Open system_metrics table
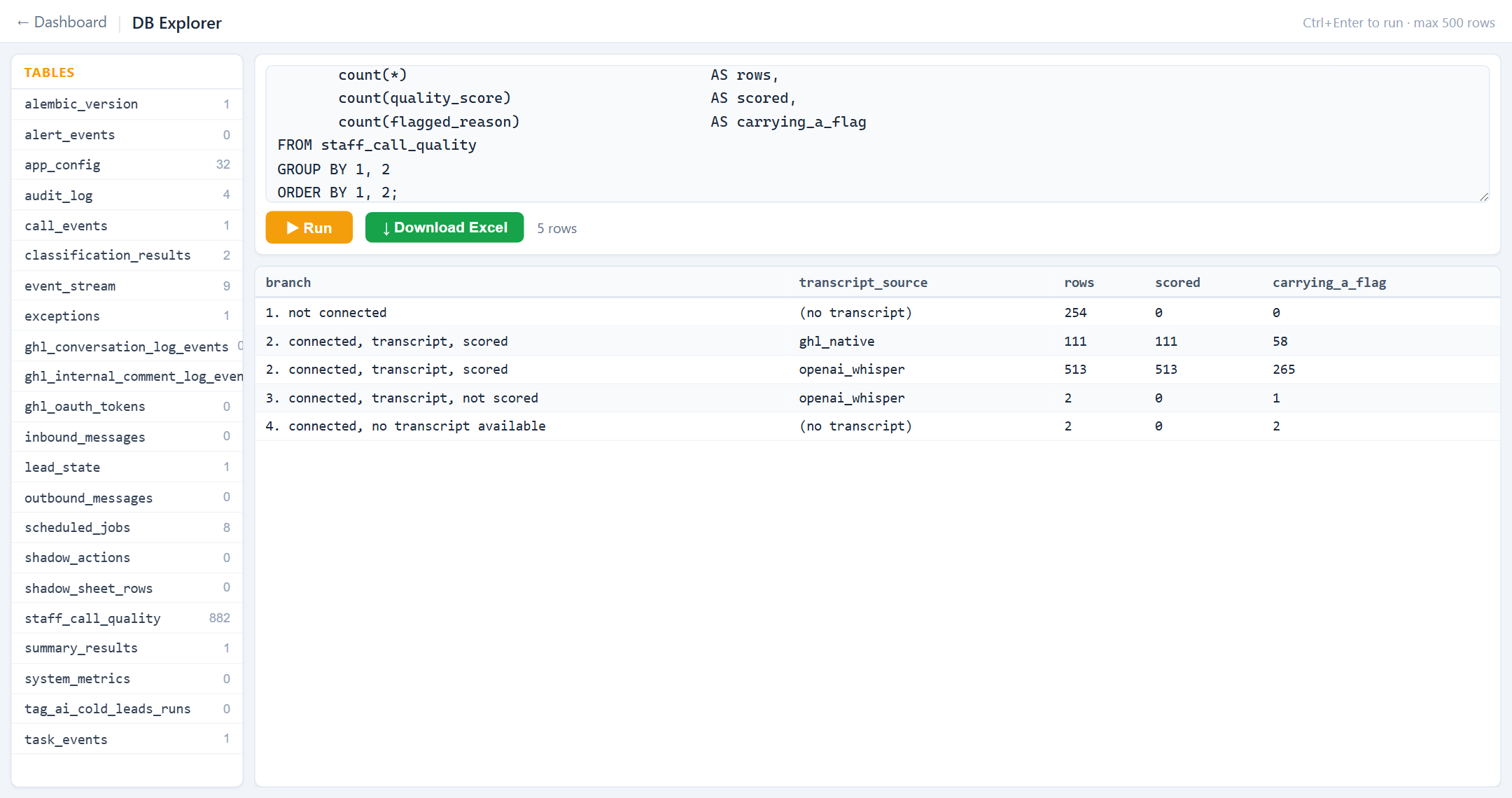The width and height of the screenshot is (1512, 798). tap(127, 679)
